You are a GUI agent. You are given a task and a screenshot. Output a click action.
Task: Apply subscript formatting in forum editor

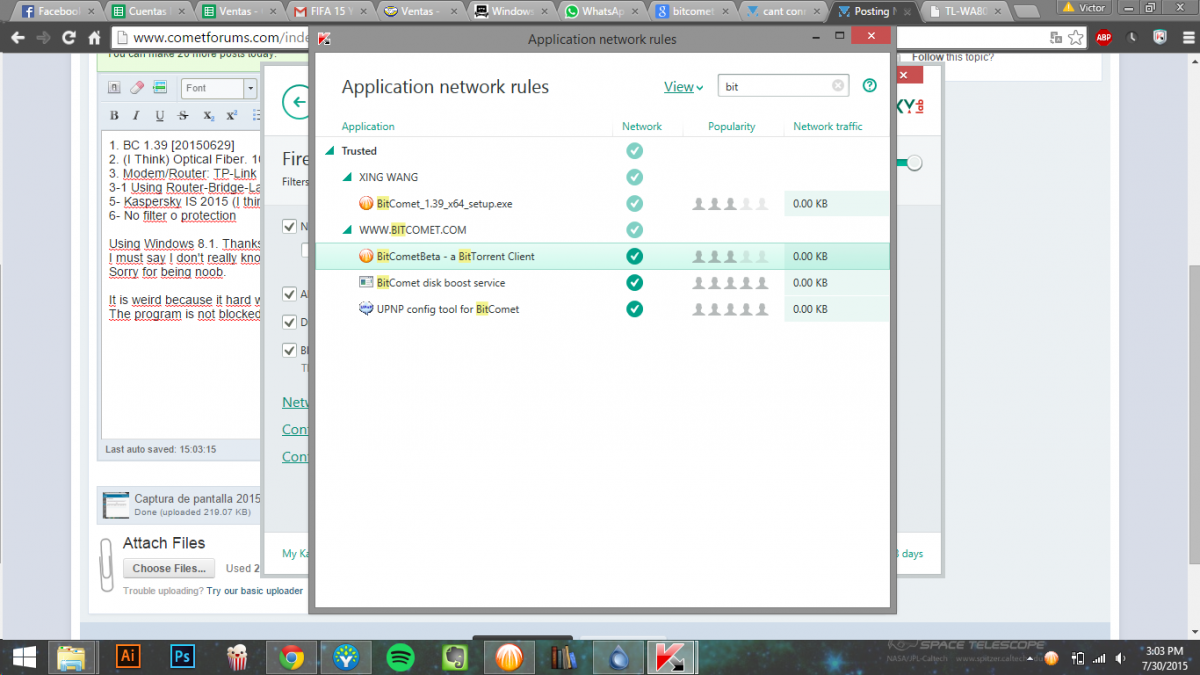click(208, 116)
